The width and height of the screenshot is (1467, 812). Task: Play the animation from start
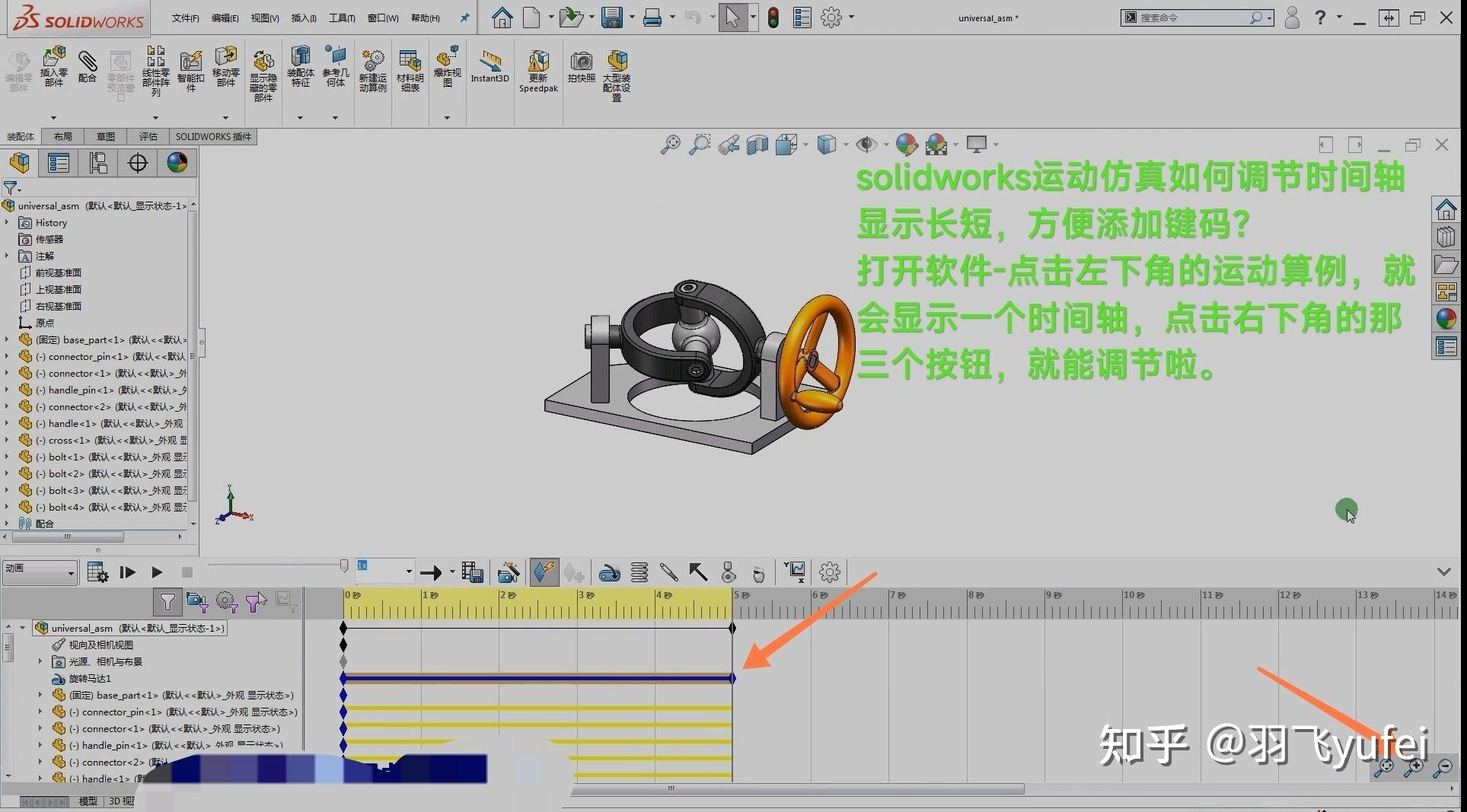(127, 572)
